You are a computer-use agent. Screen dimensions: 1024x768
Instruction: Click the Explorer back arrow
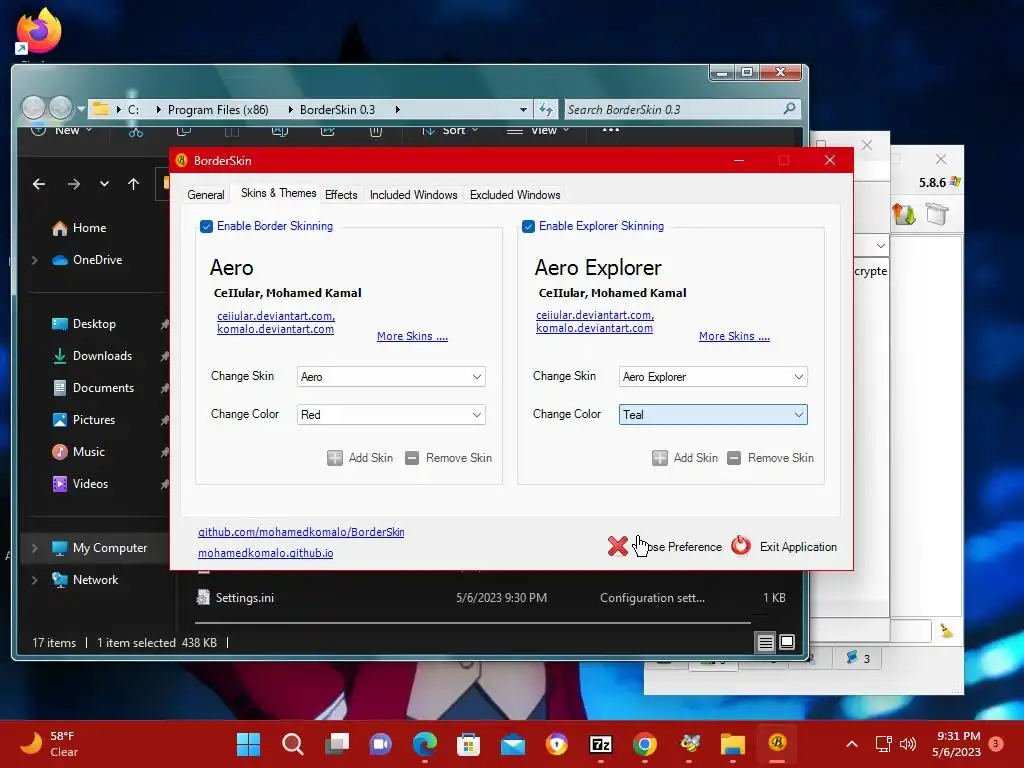39,184
